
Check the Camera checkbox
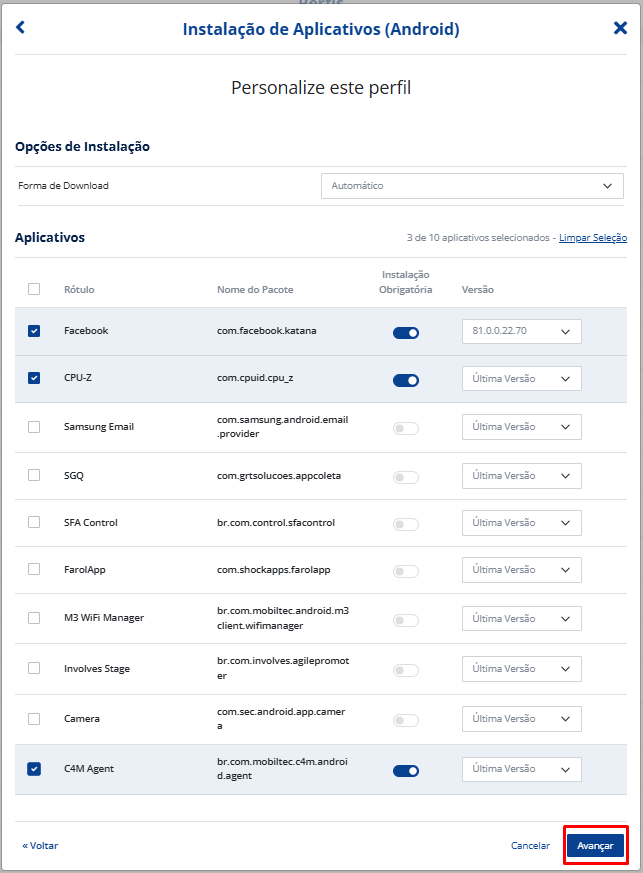click(34, 719)
